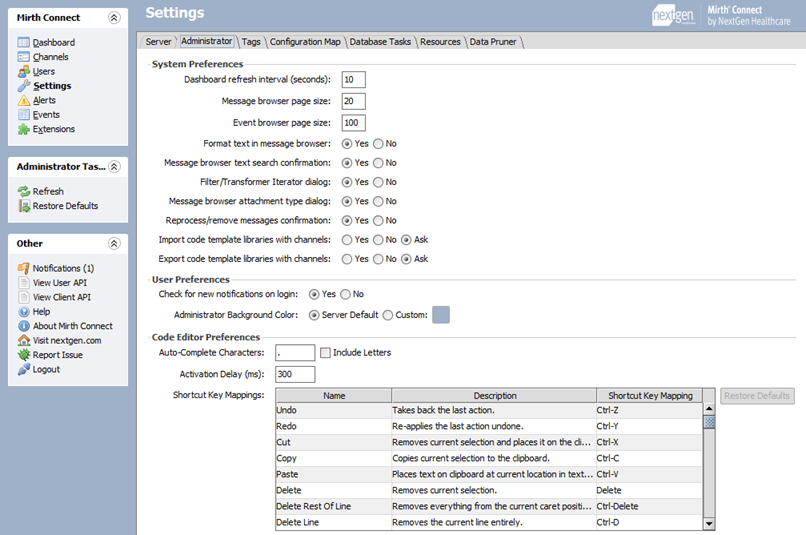
Task: Open the Resources tab
Action: pos(440,42)
